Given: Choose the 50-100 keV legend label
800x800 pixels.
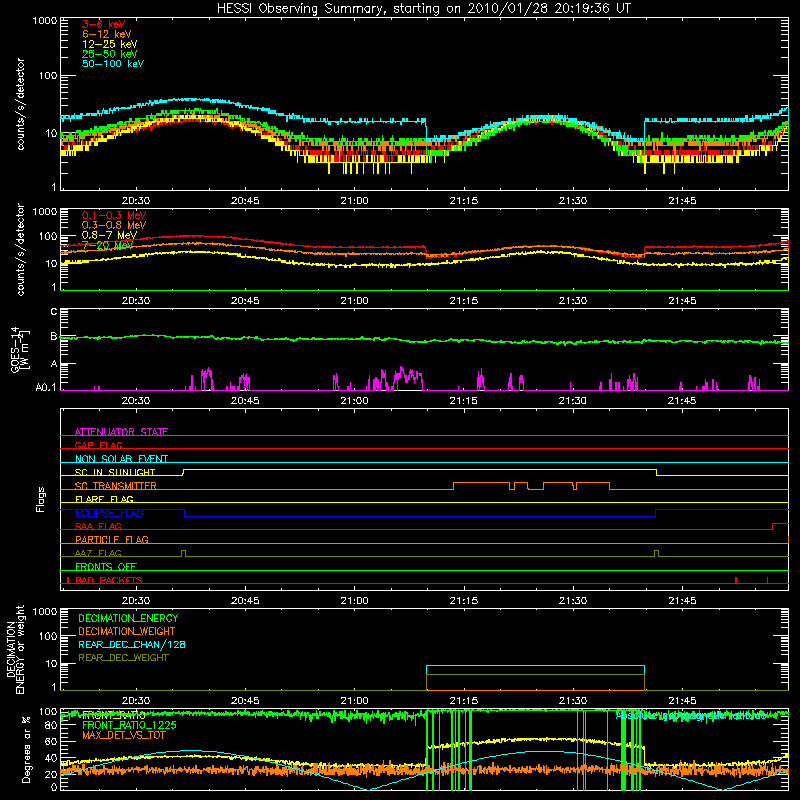Looking at the screenshot, I should click(x=113, y=64).
